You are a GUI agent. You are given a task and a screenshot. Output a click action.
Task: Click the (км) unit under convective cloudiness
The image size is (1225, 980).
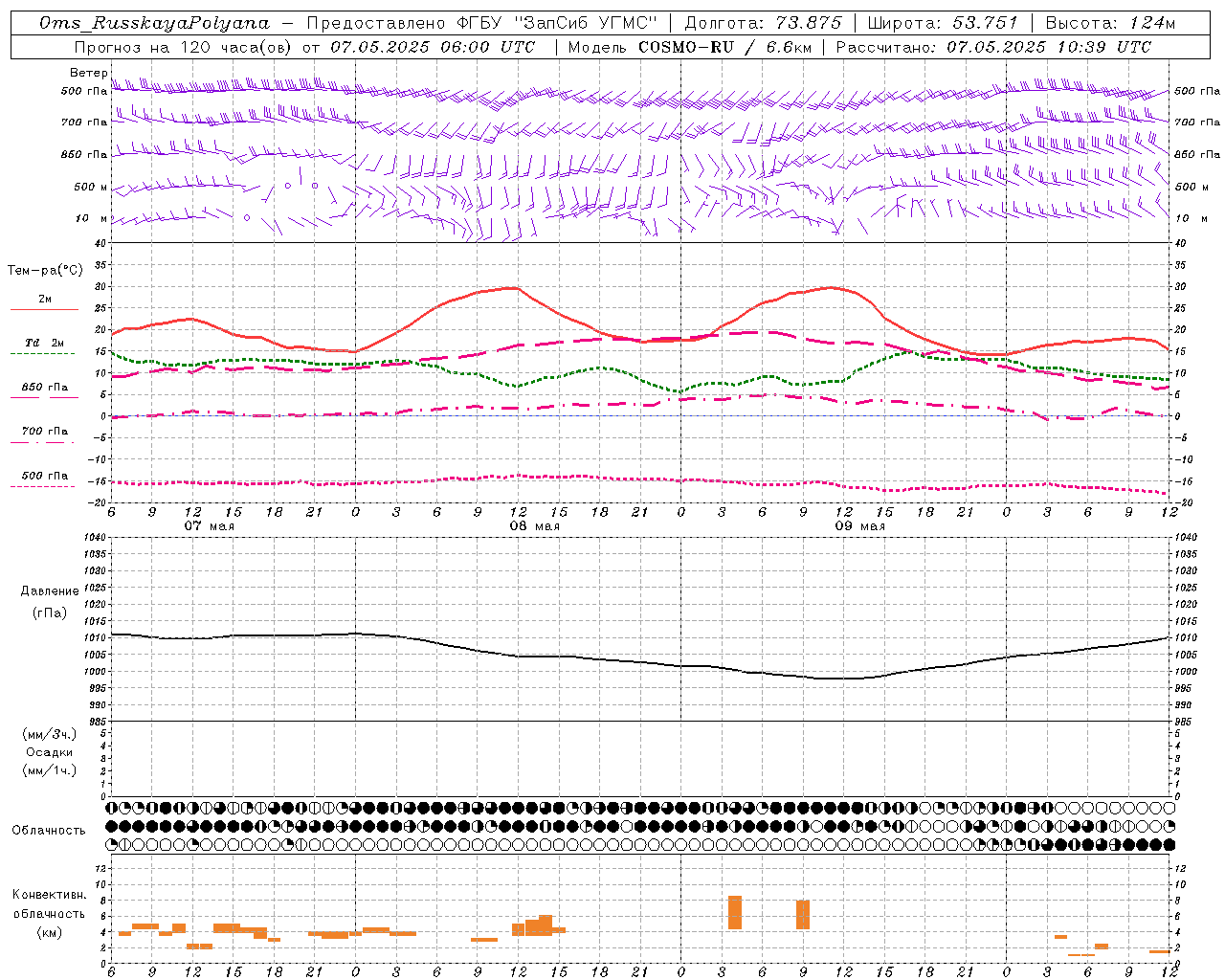[x=49, y=932]
